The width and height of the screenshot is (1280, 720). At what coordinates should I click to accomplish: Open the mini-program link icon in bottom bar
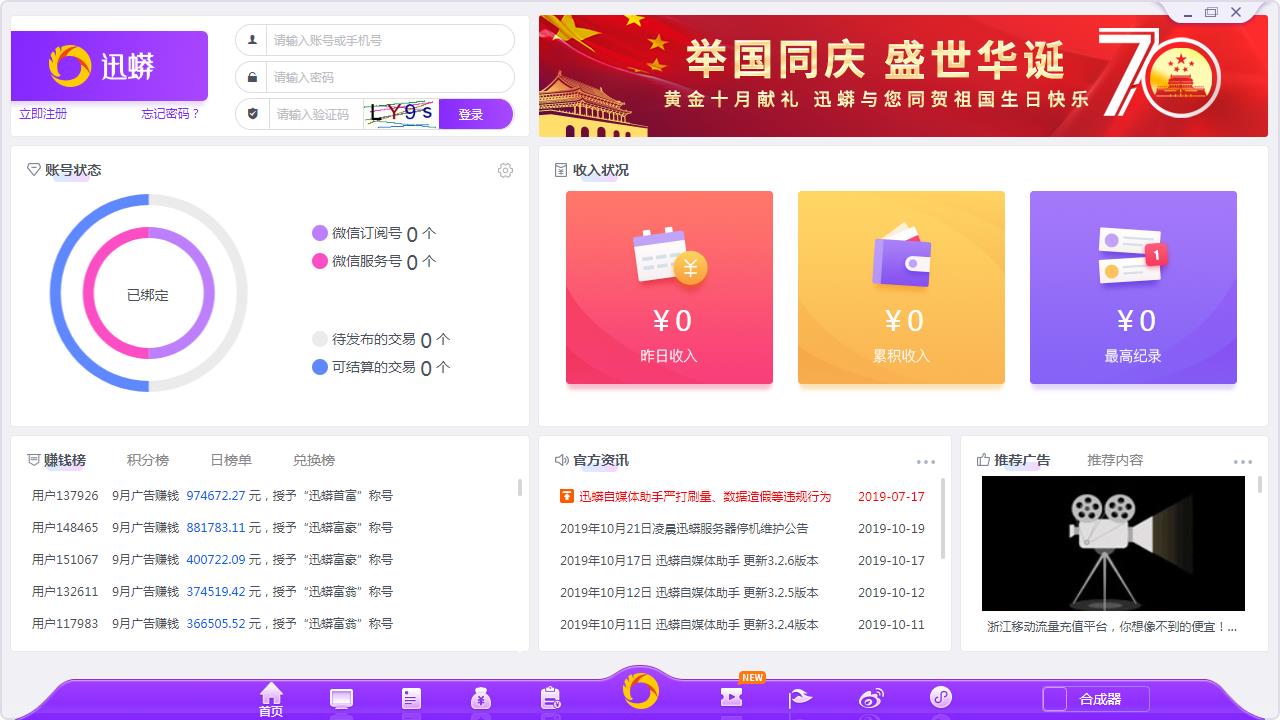[x=941, y=697]
